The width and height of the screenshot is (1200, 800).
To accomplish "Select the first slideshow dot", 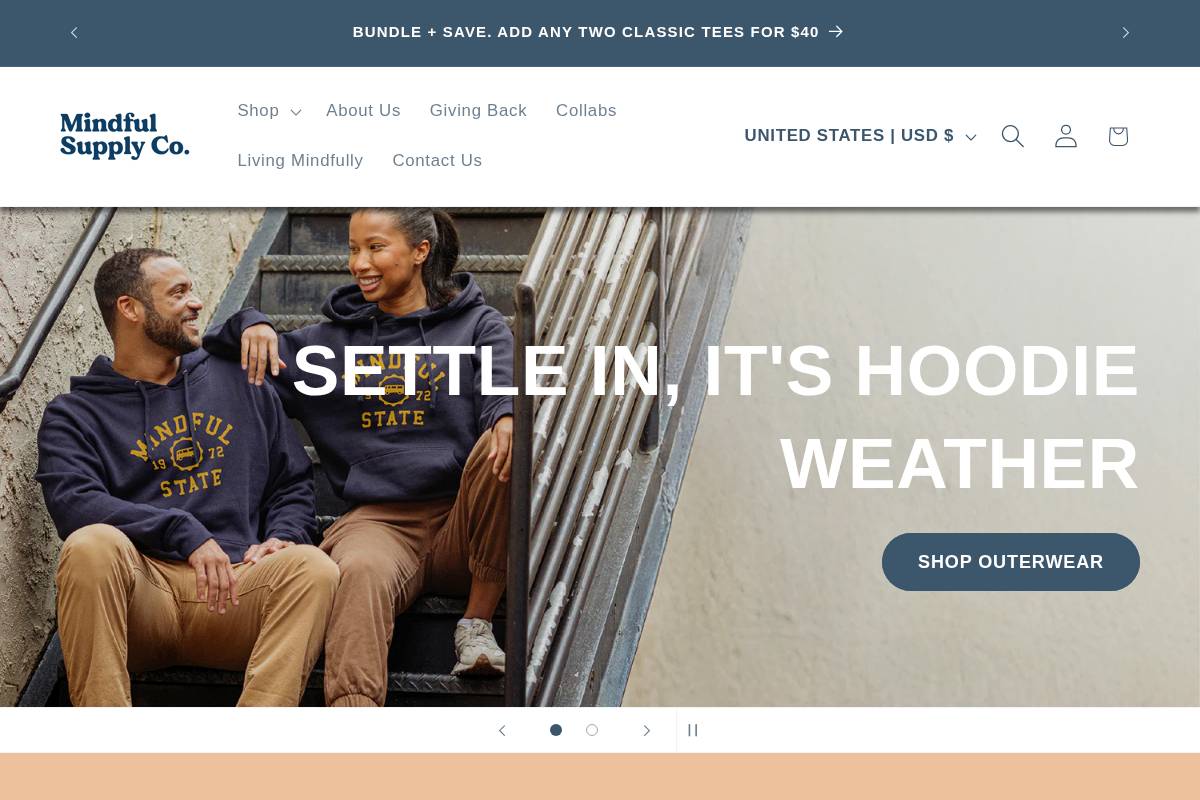I will (556, 730).
